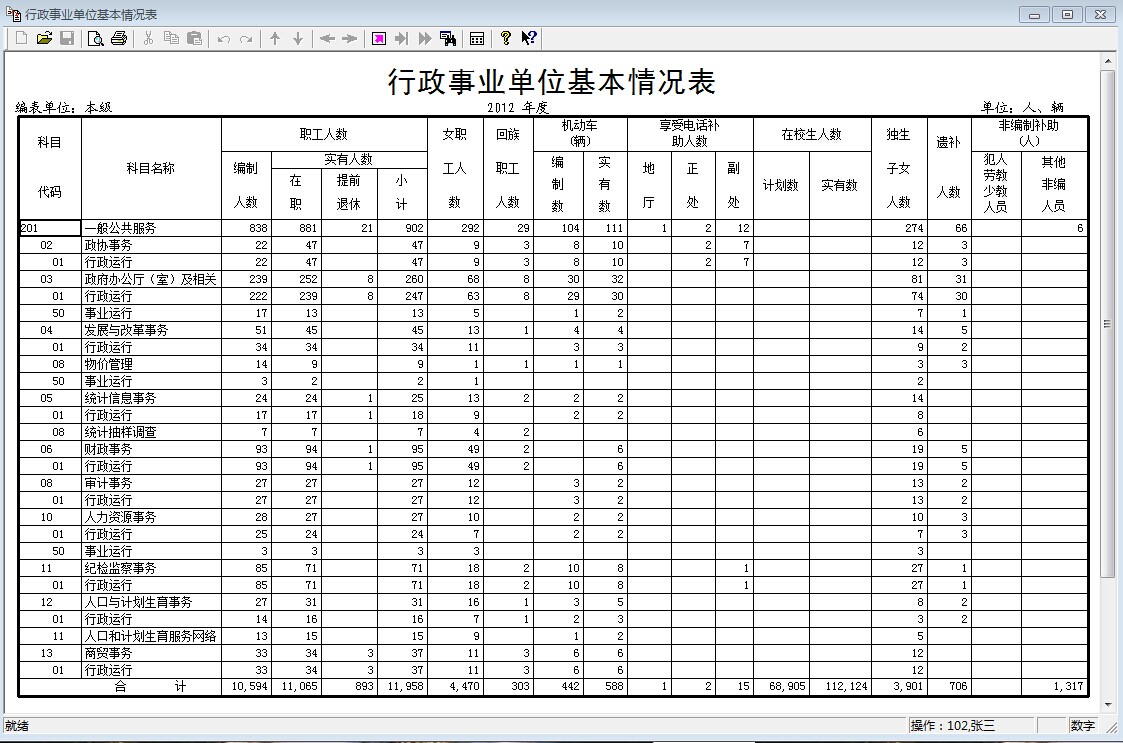
Task: Click the 财政事务 row name
Action: coord(150,449)
